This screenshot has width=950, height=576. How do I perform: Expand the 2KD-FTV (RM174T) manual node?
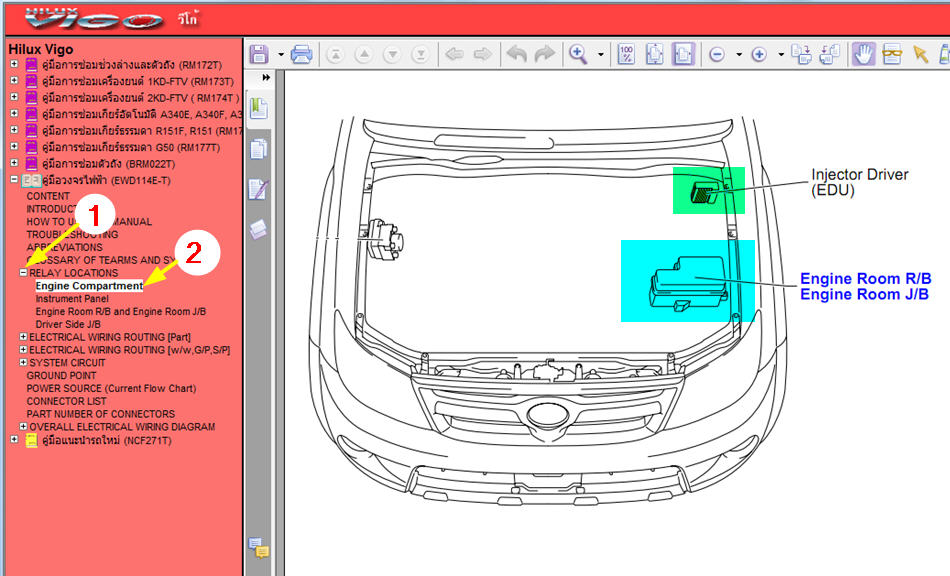[x=14, y=96]
